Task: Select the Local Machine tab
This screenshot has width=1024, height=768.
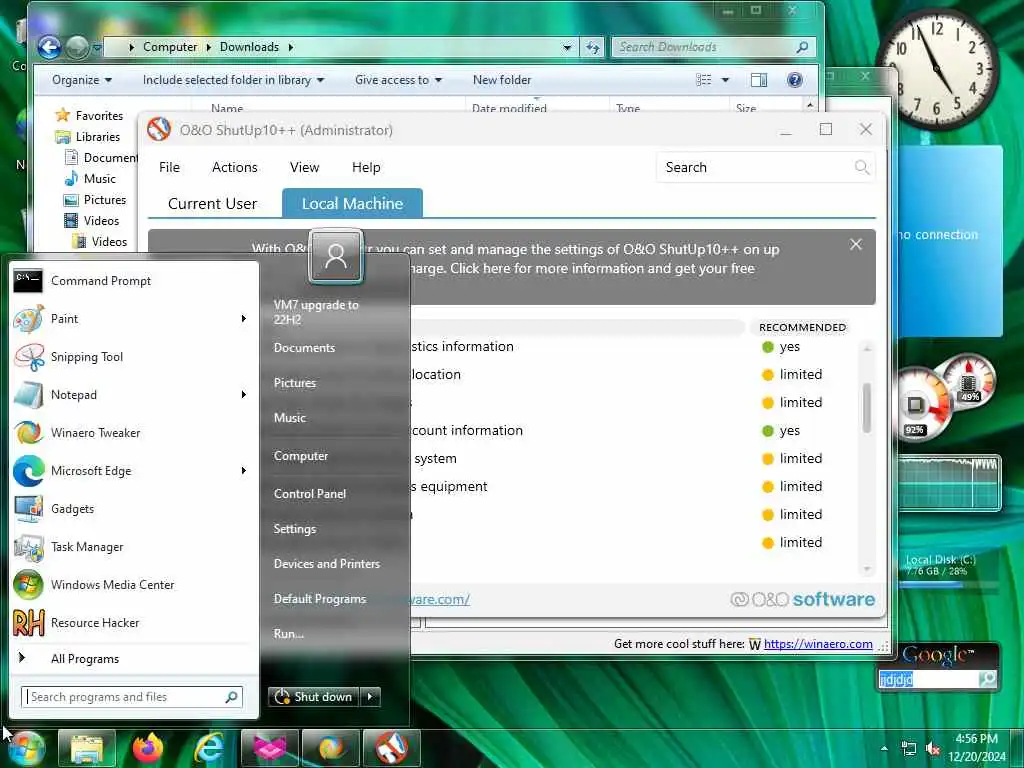Action: (x=352, y=204)
